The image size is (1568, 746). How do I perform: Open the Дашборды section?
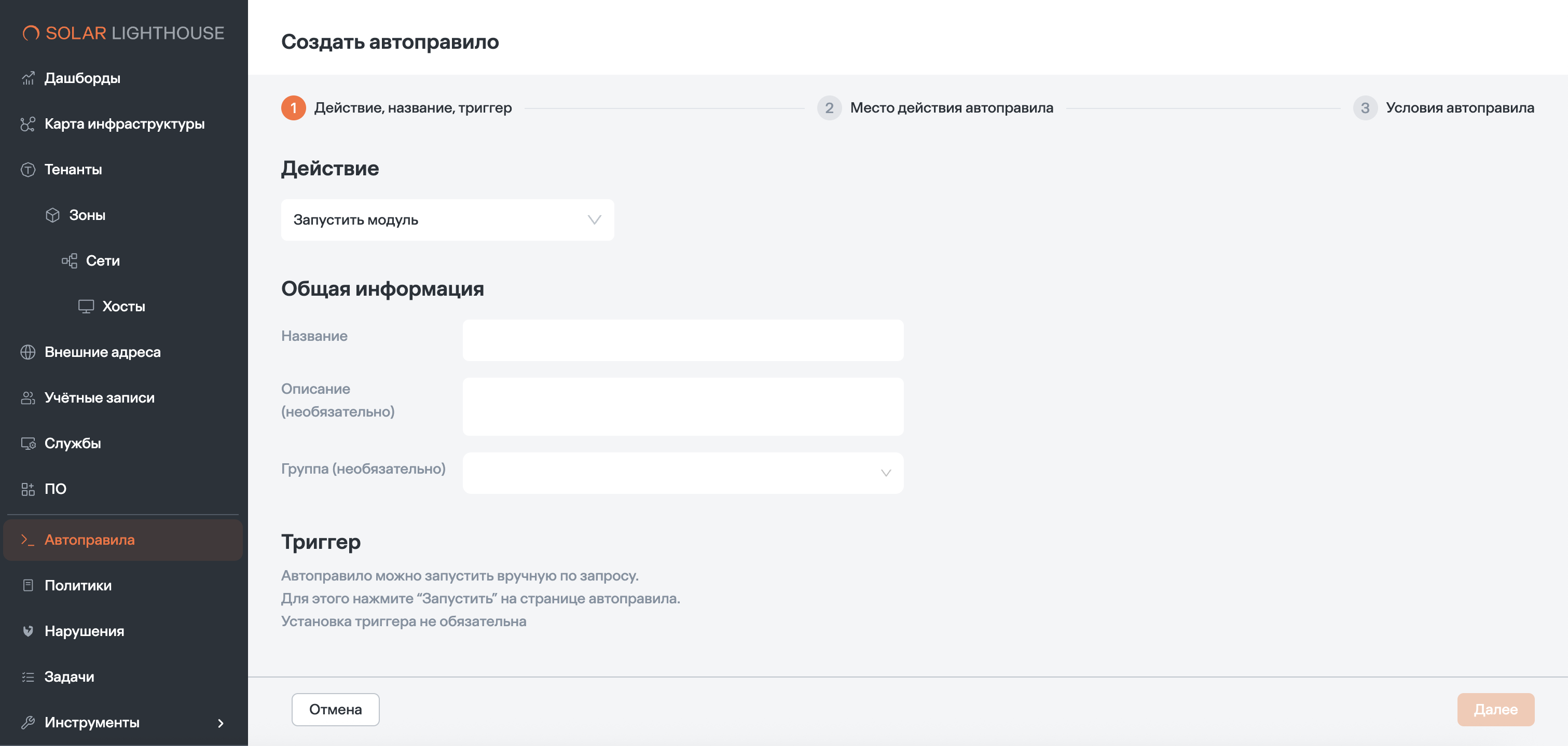coord(82,78)
